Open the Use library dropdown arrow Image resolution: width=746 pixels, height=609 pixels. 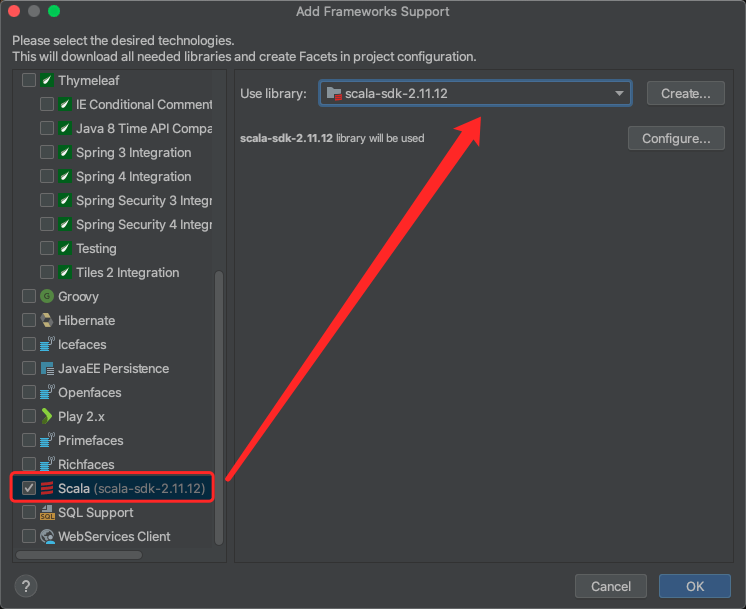coord(619,93)
